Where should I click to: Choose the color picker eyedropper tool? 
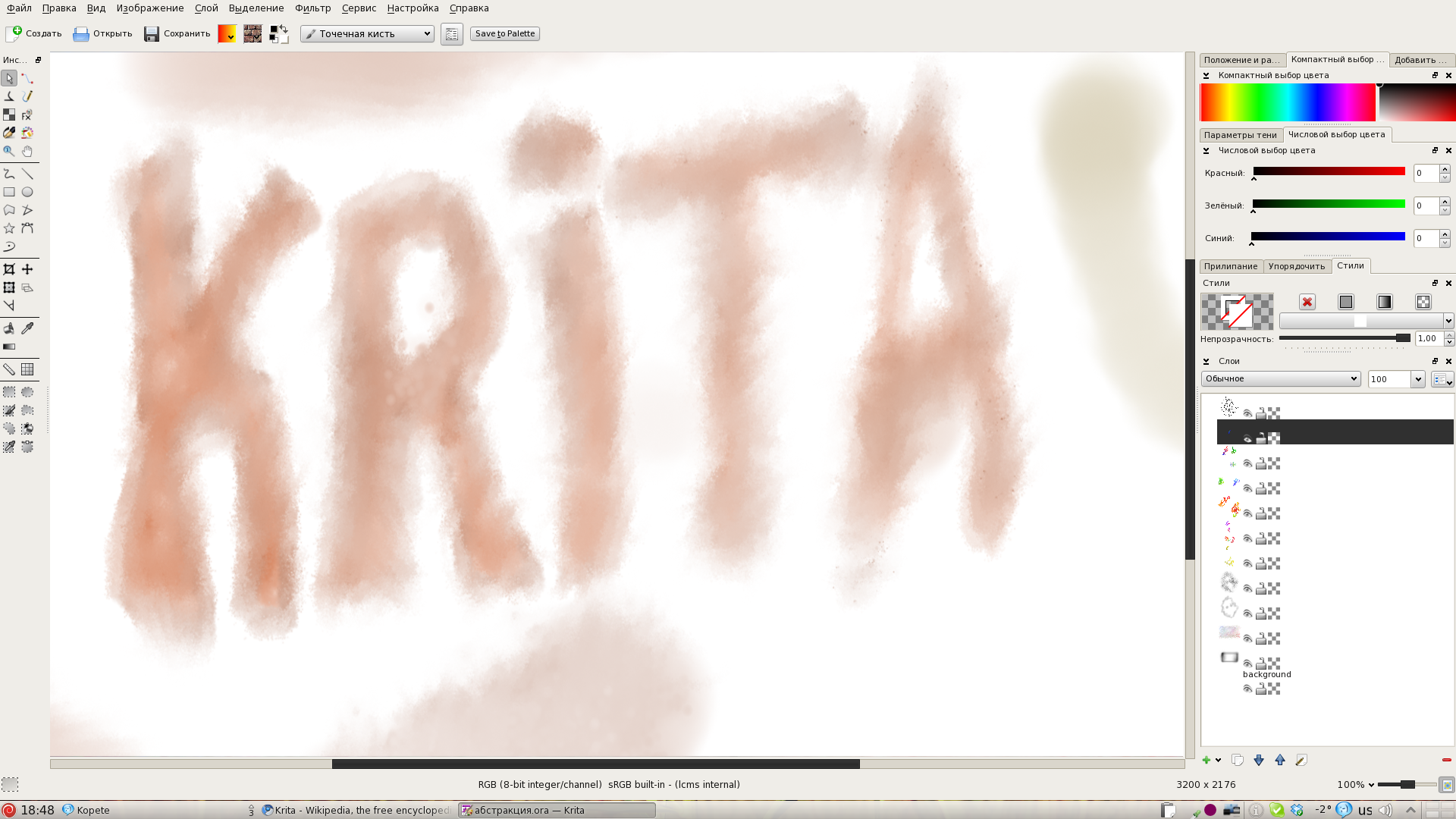[27, 328]
